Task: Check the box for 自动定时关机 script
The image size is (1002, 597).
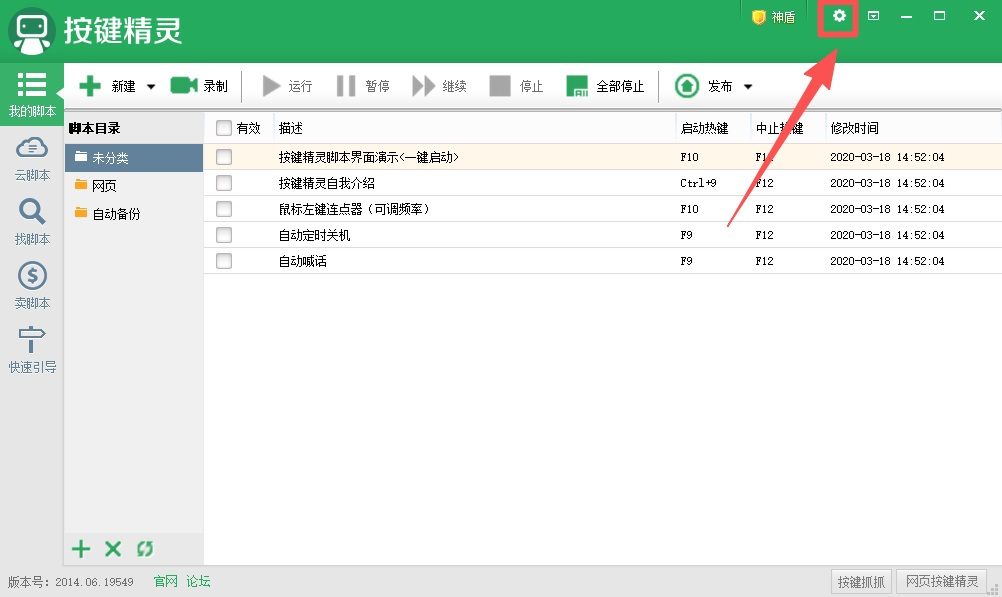Action: pos(224,235)
